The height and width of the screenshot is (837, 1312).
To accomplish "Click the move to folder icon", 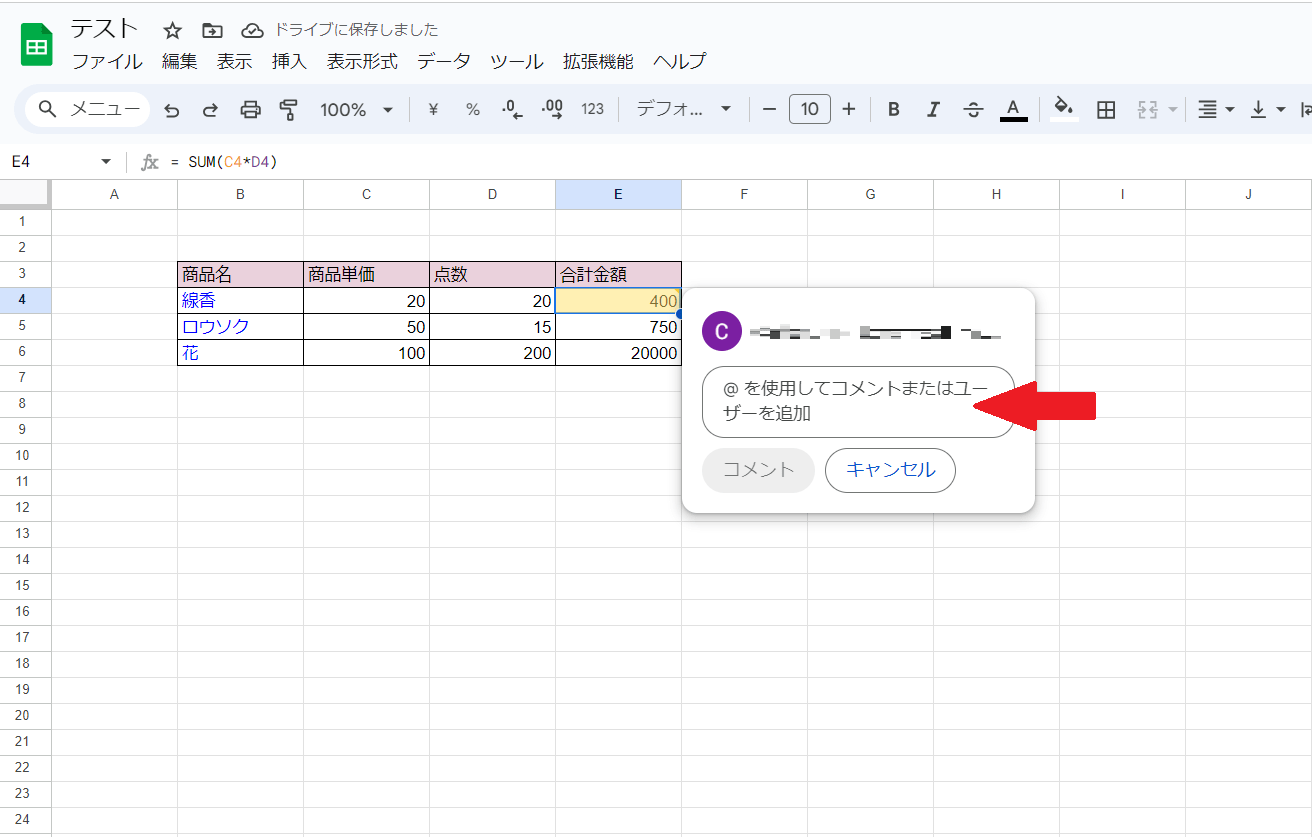I will tap(212, 30).
